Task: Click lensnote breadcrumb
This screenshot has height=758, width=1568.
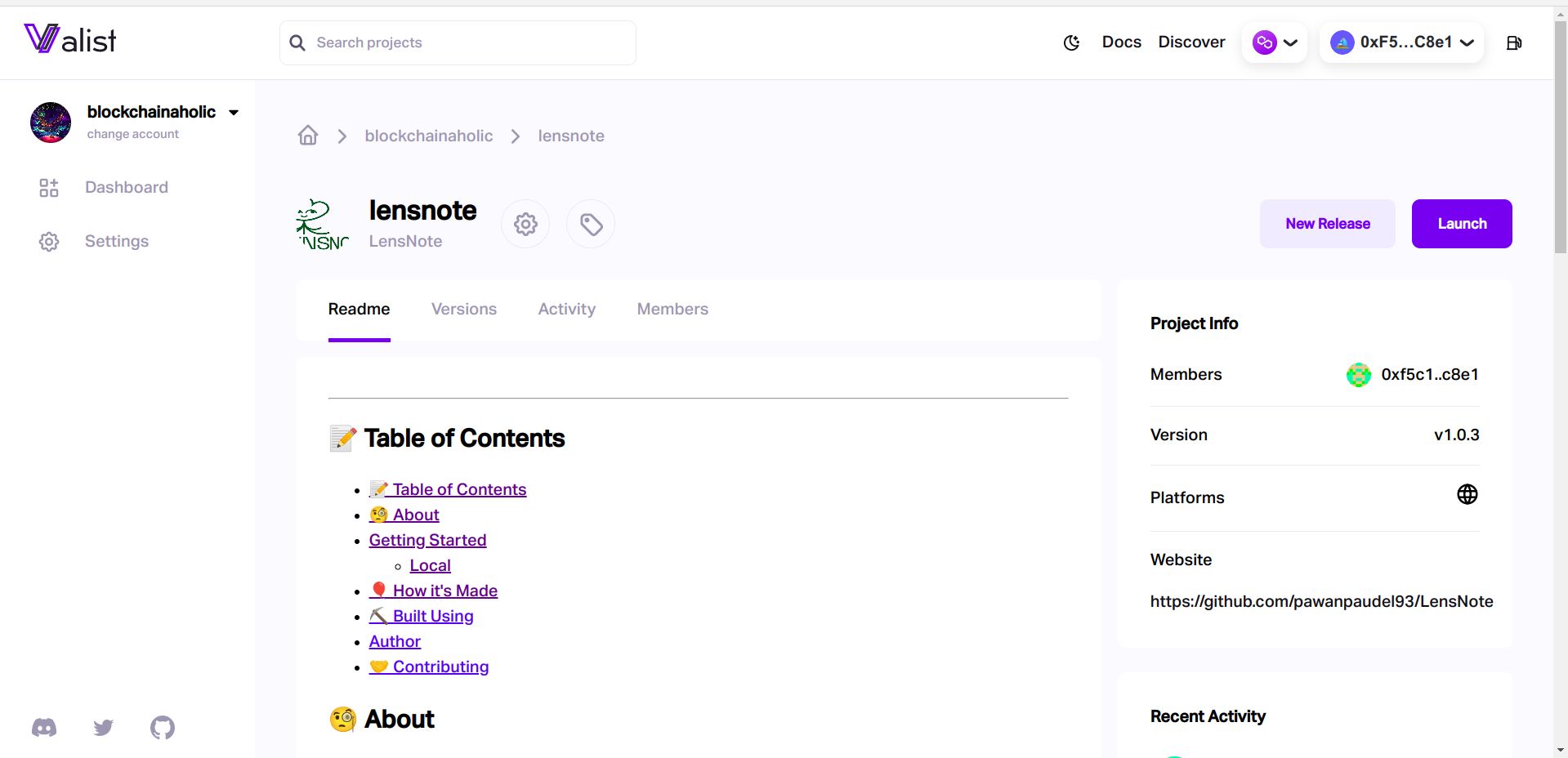Action: click(571, 136)
